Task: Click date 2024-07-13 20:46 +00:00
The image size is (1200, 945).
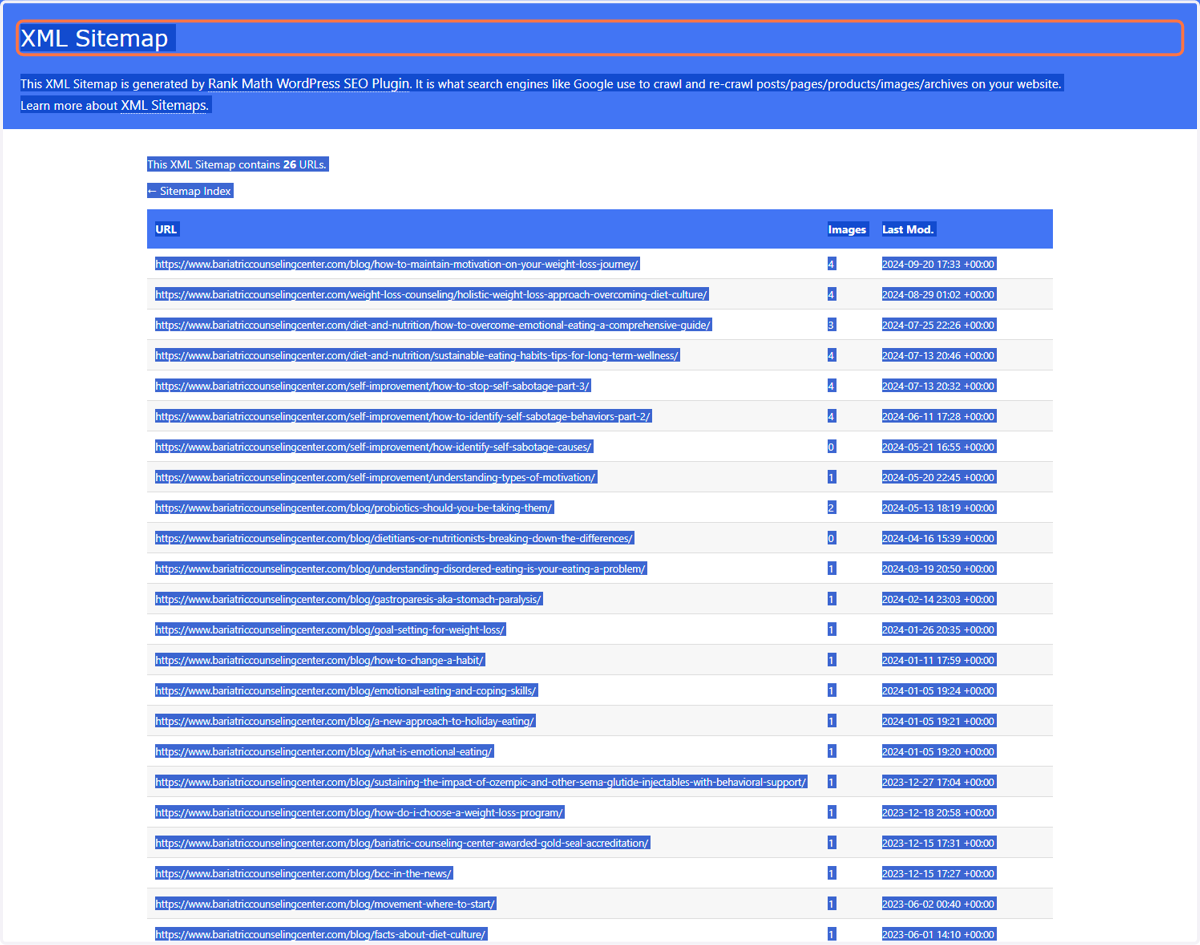Action: 938,355
